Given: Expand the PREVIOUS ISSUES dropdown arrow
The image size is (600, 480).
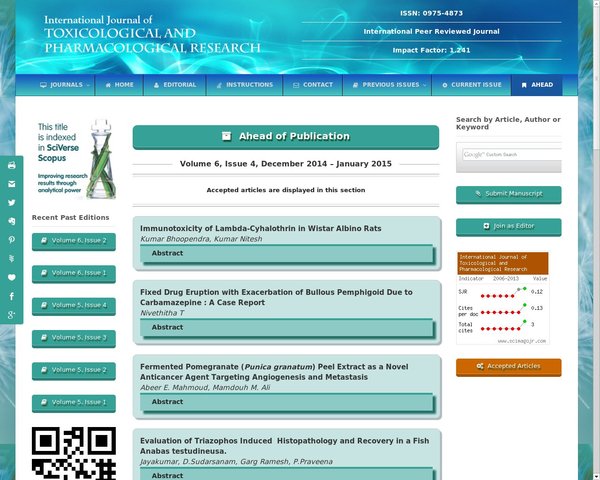Looking at the screenshot, I should pyautogui.click(x=424, y=85).
